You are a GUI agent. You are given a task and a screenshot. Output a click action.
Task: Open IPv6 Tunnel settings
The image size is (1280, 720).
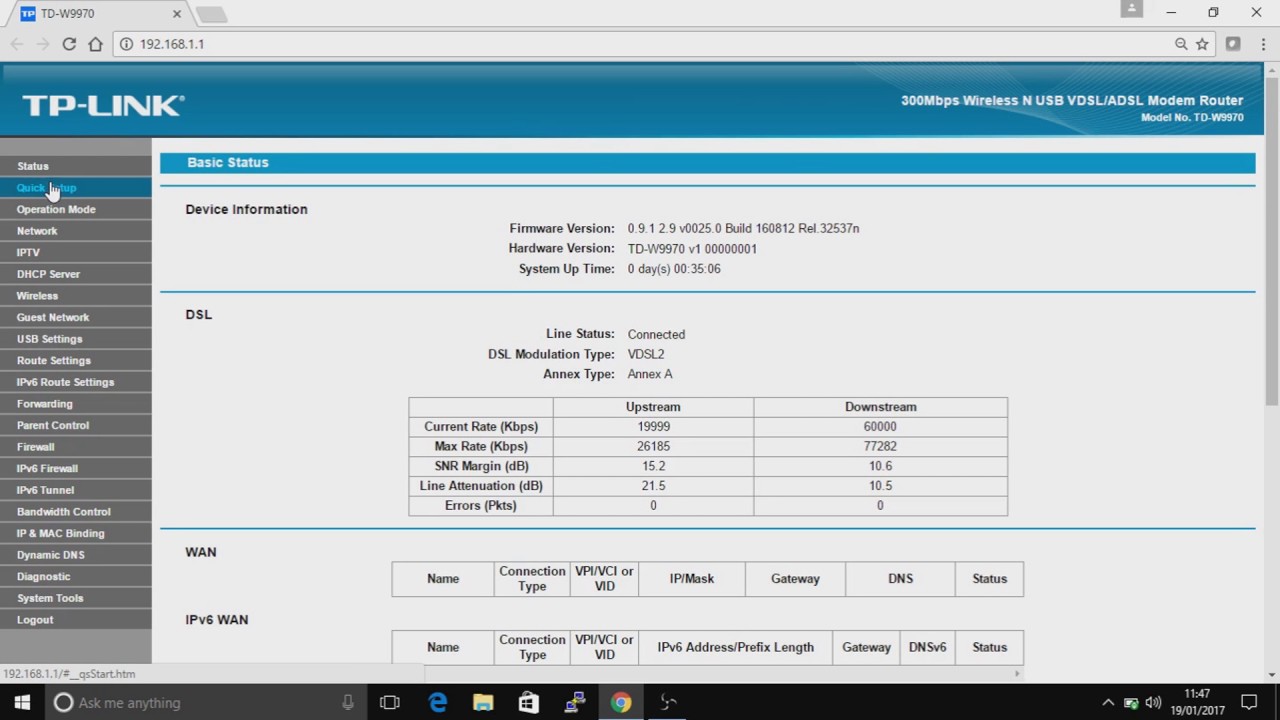click(76, 490)
